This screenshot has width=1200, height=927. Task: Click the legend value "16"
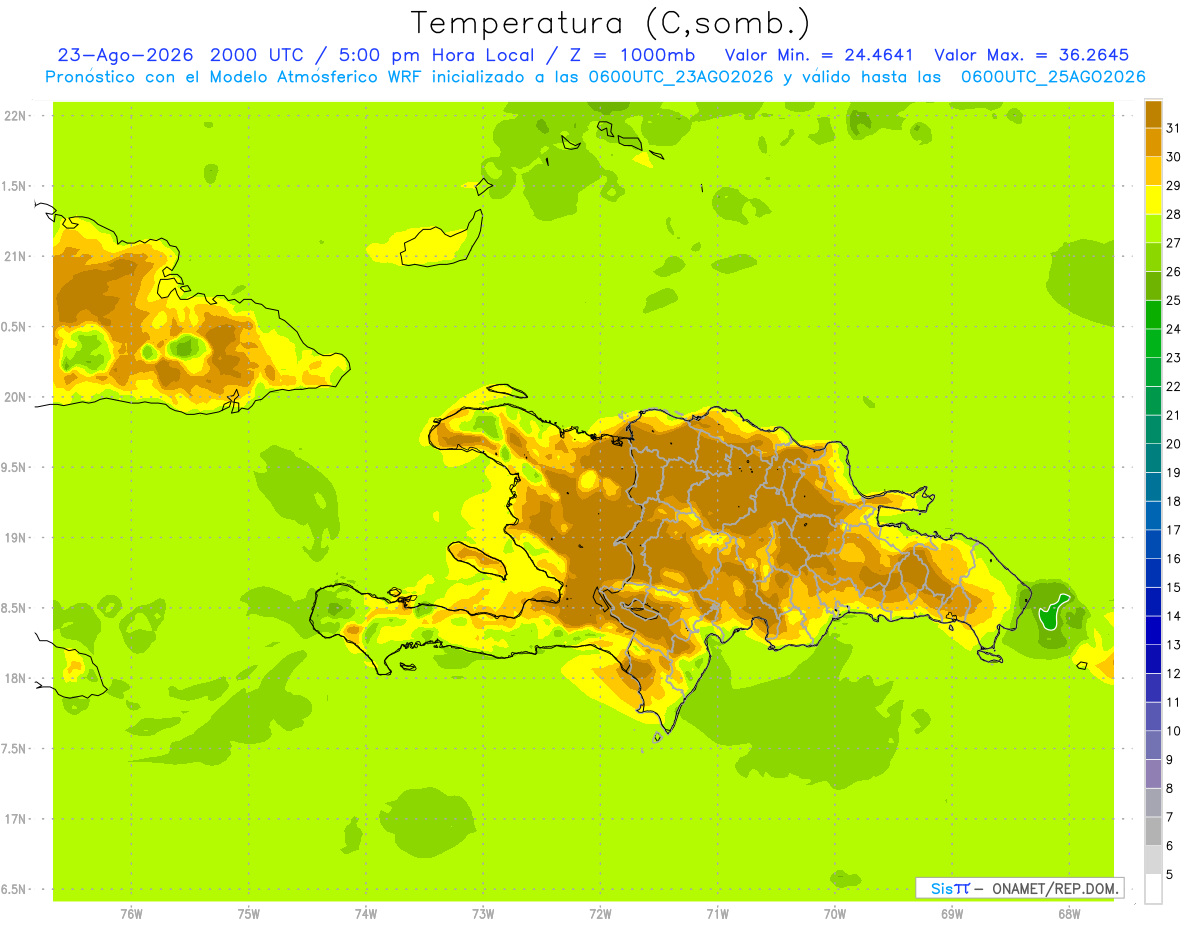[1172, 558]
